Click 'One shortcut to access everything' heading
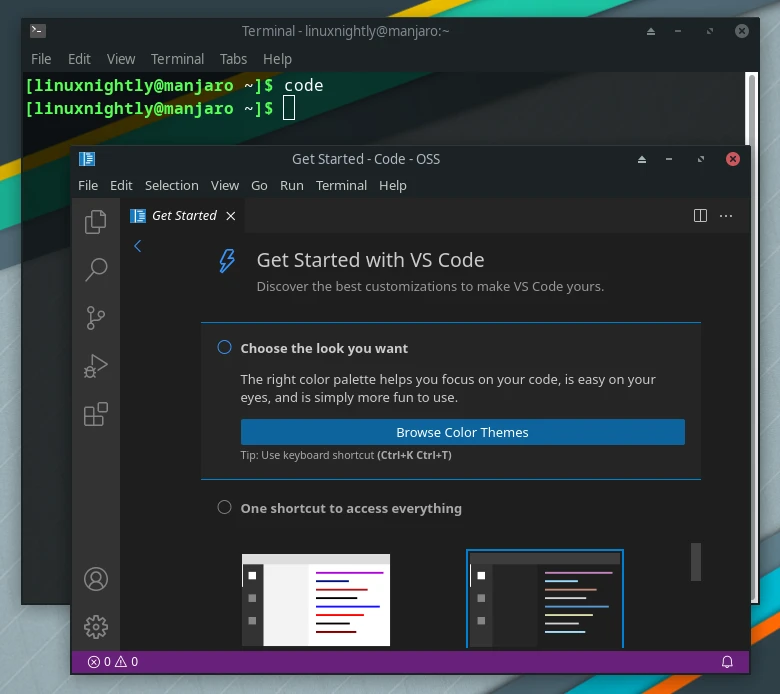 [x=351, y=508]
